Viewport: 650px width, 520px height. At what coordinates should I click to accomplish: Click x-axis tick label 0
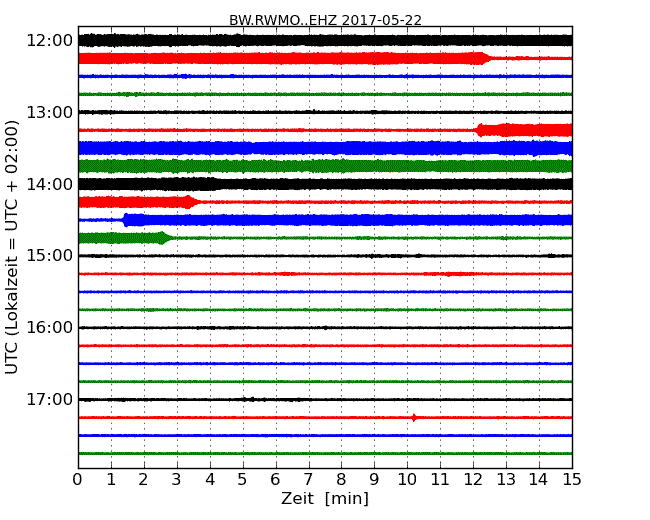coord(78,480)
